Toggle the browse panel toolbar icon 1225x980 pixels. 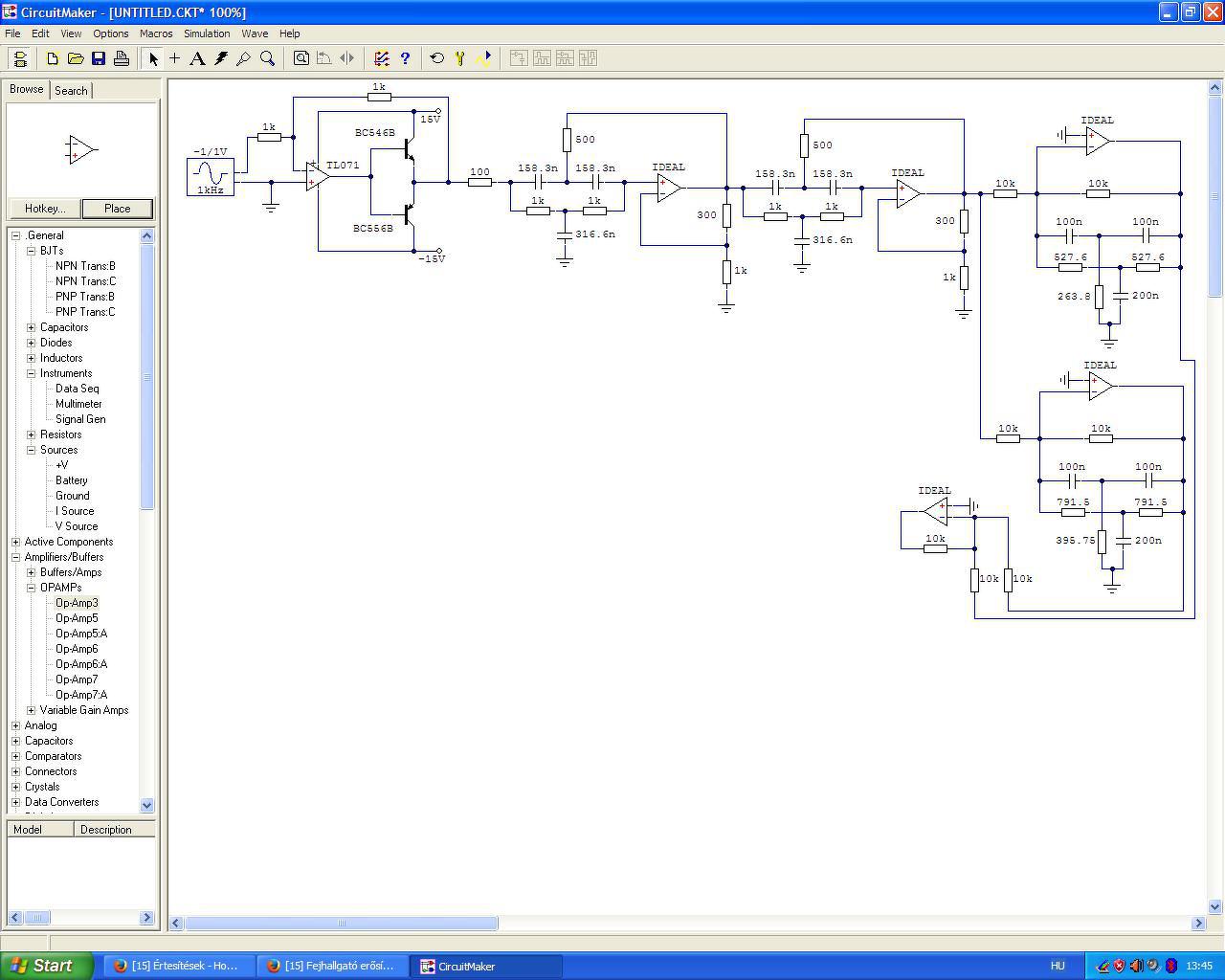click(x=19, y=58)
